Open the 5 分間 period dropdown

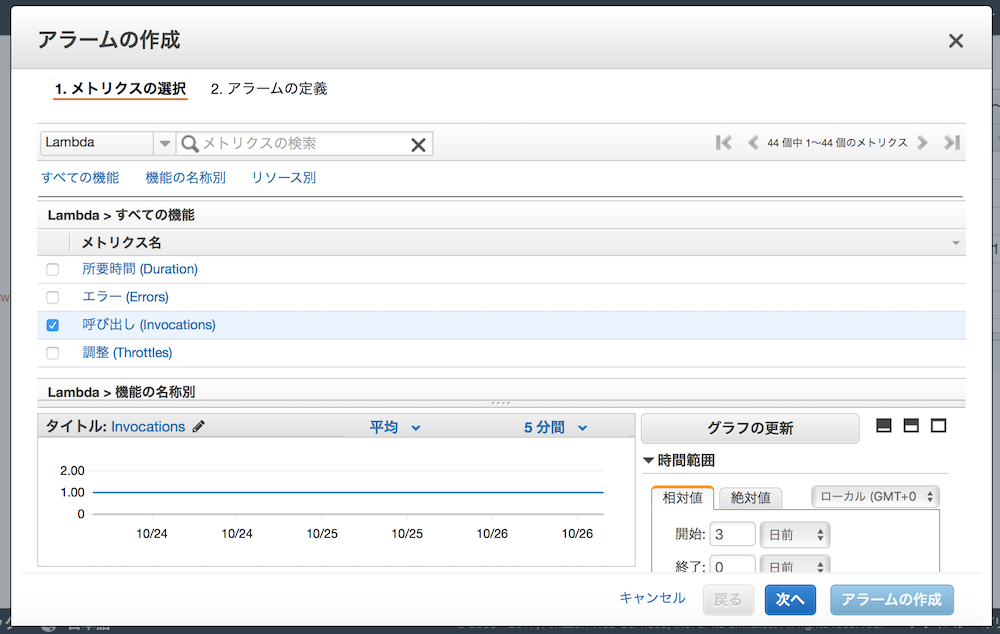pyautogui.click(x=555, y=428)
